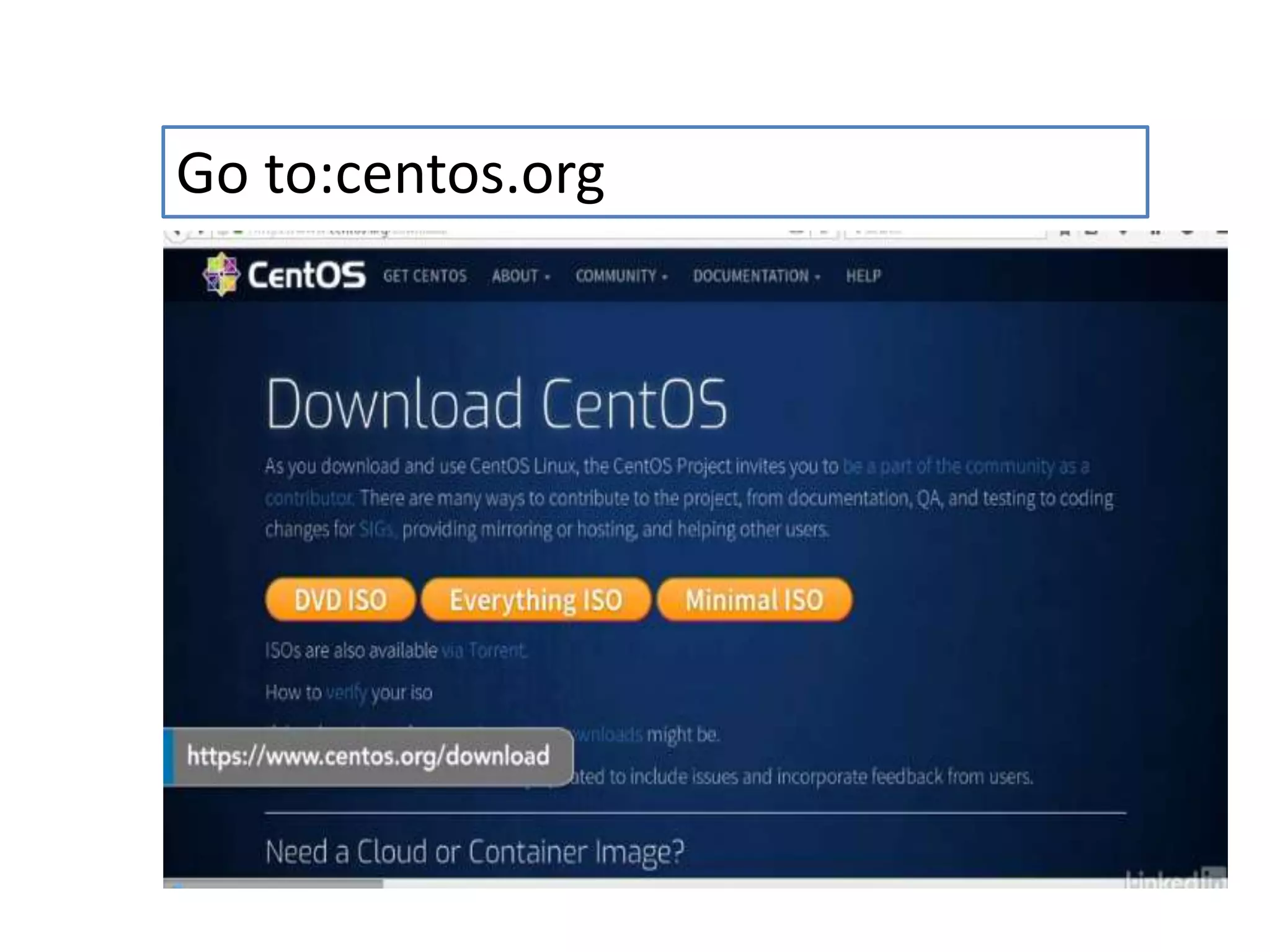The width and height of the screenshot is (1270, 952).
Task: Click the bookmark star icon in browser toolbar
Action: (x=1065, y=232)
